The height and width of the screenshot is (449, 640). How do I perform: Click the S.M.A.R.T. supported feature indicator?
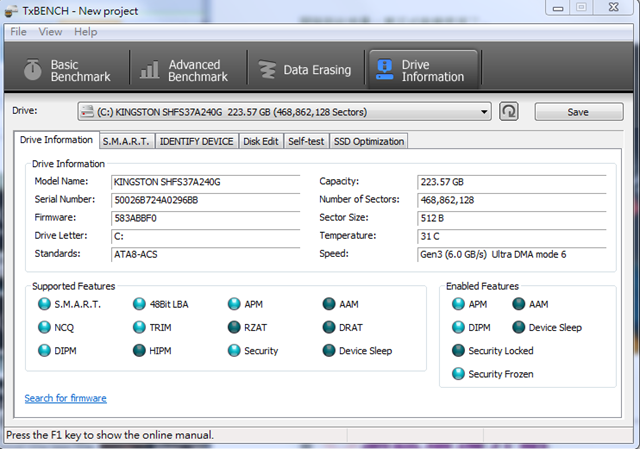pyautogui.click(x=44, y=304)
